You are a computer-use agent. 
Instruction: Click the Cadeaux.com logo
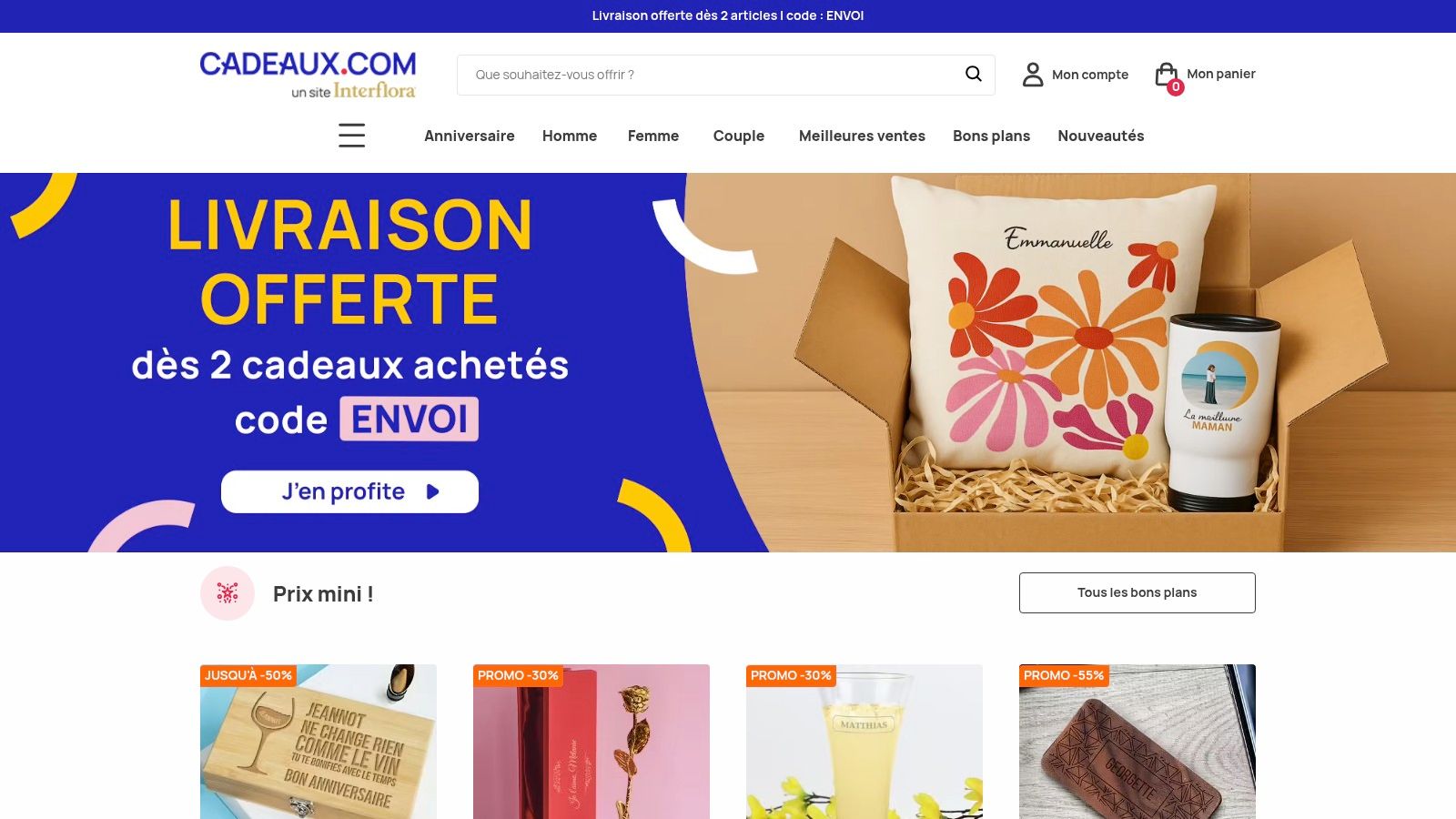point(308,75)
